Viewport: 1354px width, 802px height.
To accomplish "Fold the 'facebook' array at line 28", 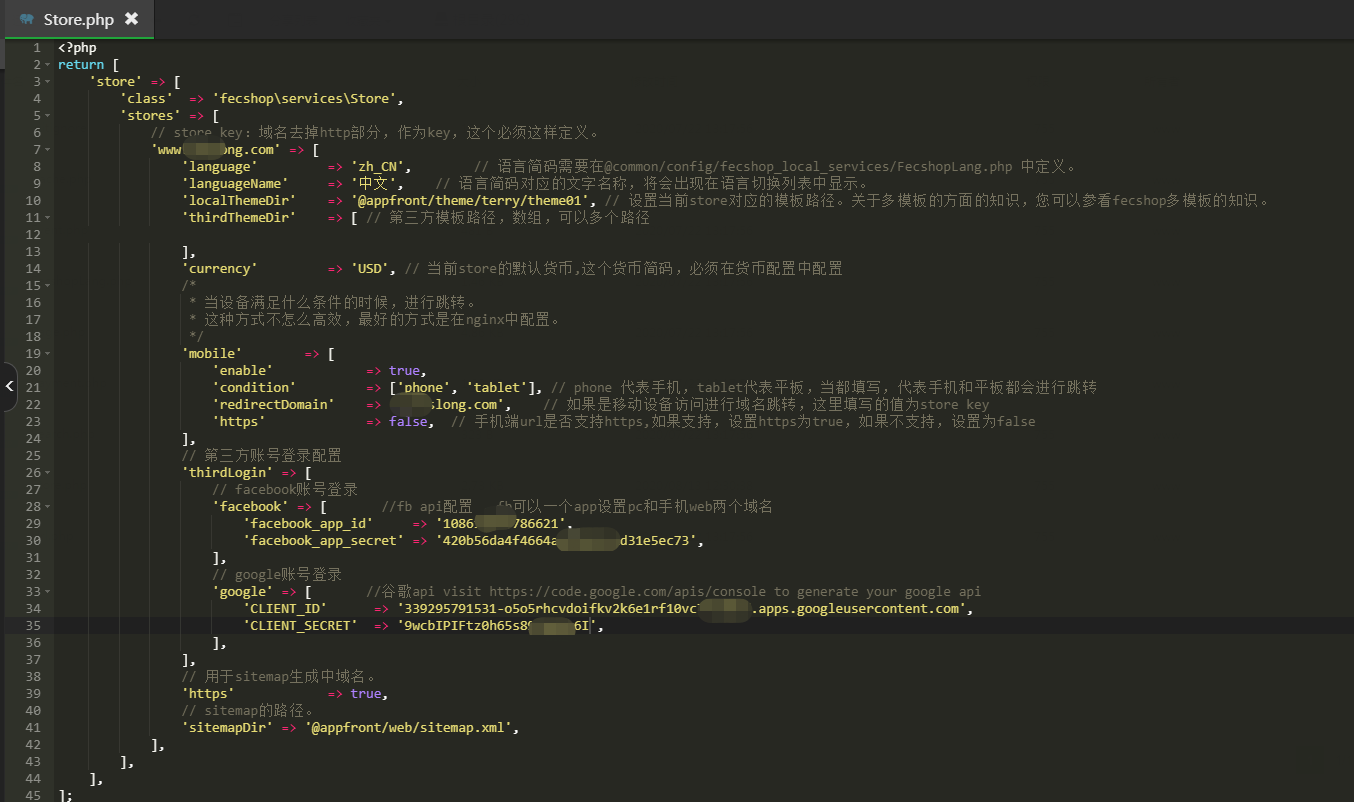I will 48,507.
